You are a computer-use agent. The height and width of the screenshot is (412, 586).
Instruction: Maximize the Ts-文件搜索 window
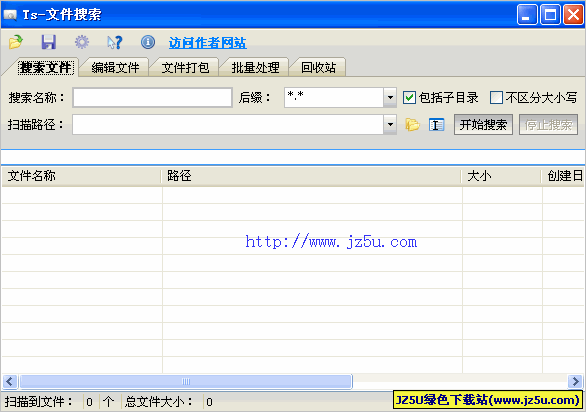tap(550, 15)
